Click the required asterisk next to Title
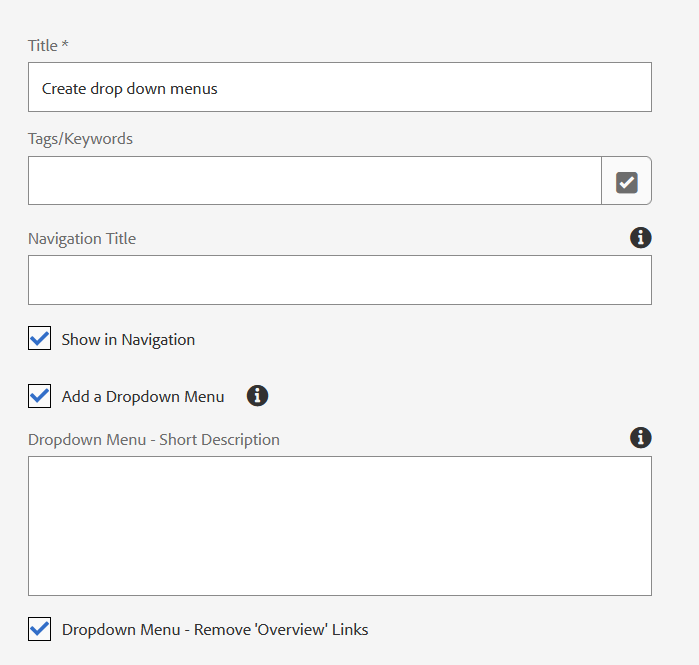 pos(65,45)
